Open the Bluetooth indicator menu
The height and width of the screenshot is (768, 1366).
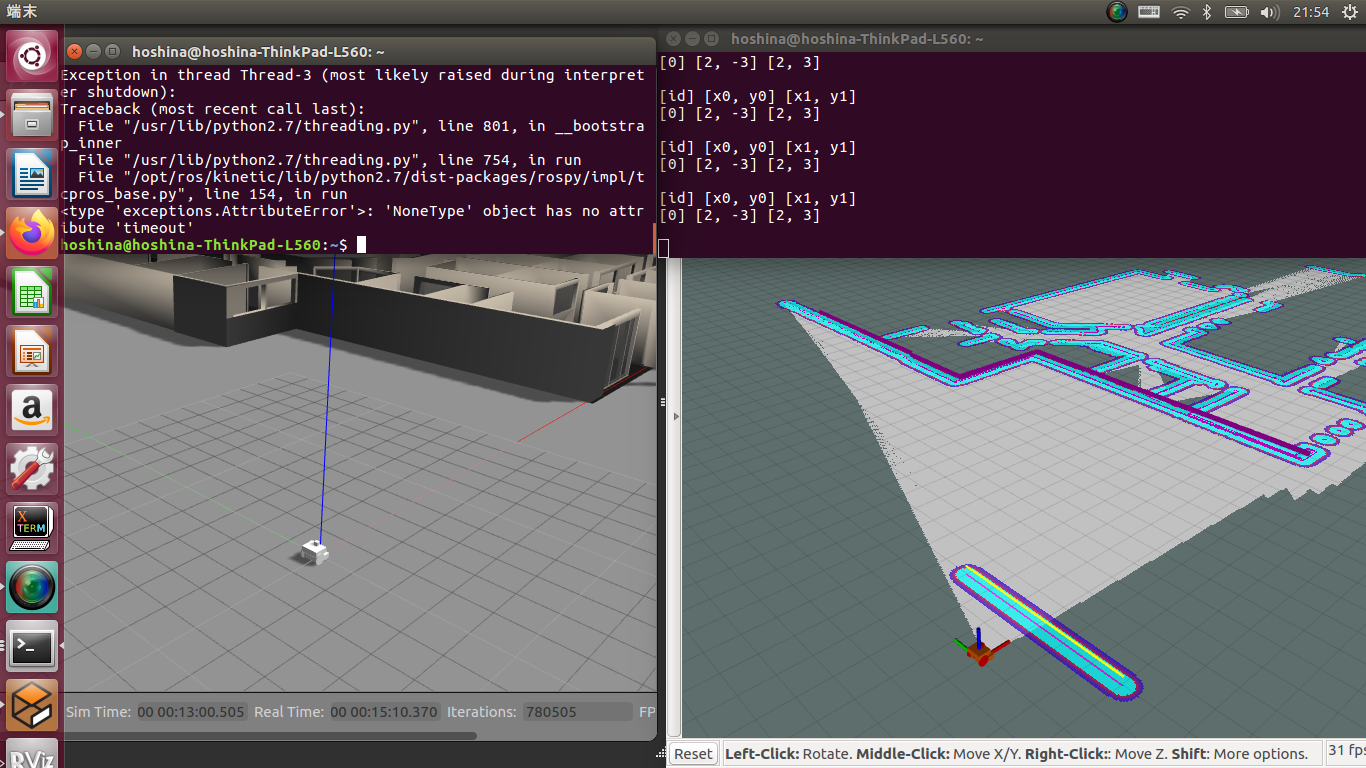pos(1207,12)
